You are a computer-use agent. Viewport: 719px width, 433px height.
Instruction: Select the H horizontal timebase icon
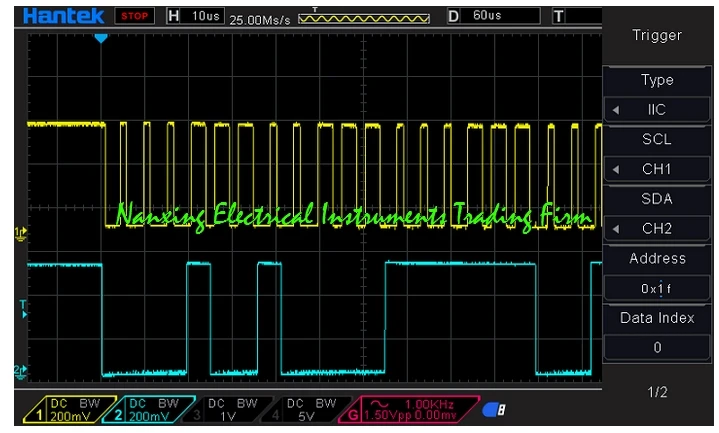pos(173,16)
